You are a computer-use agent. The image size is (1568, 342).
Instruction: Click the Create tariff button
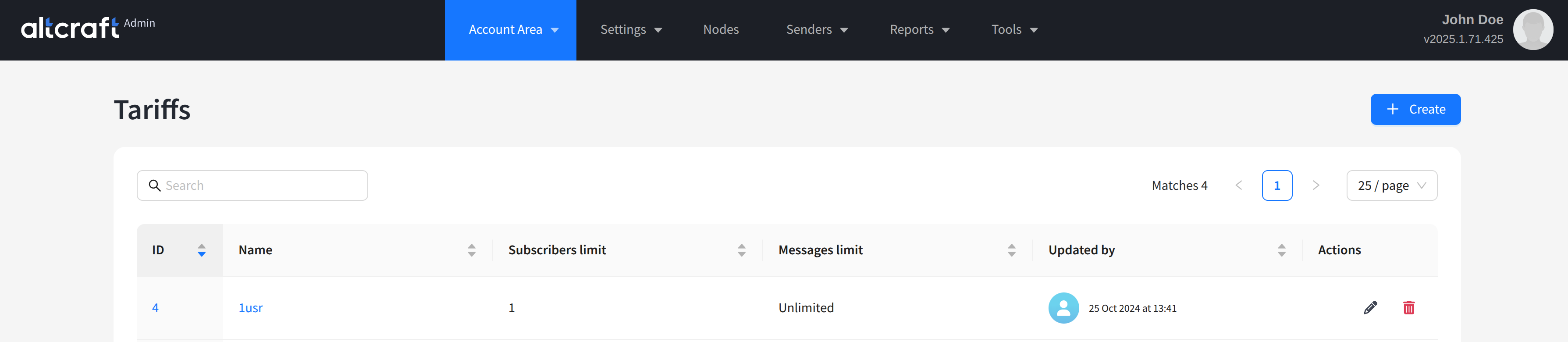click(1415, 110)
